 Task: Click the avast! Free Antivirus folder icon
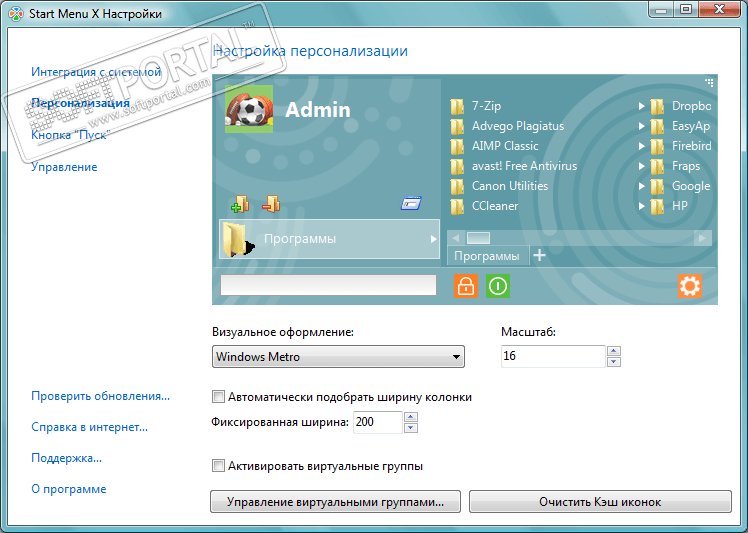pos(457,167)
